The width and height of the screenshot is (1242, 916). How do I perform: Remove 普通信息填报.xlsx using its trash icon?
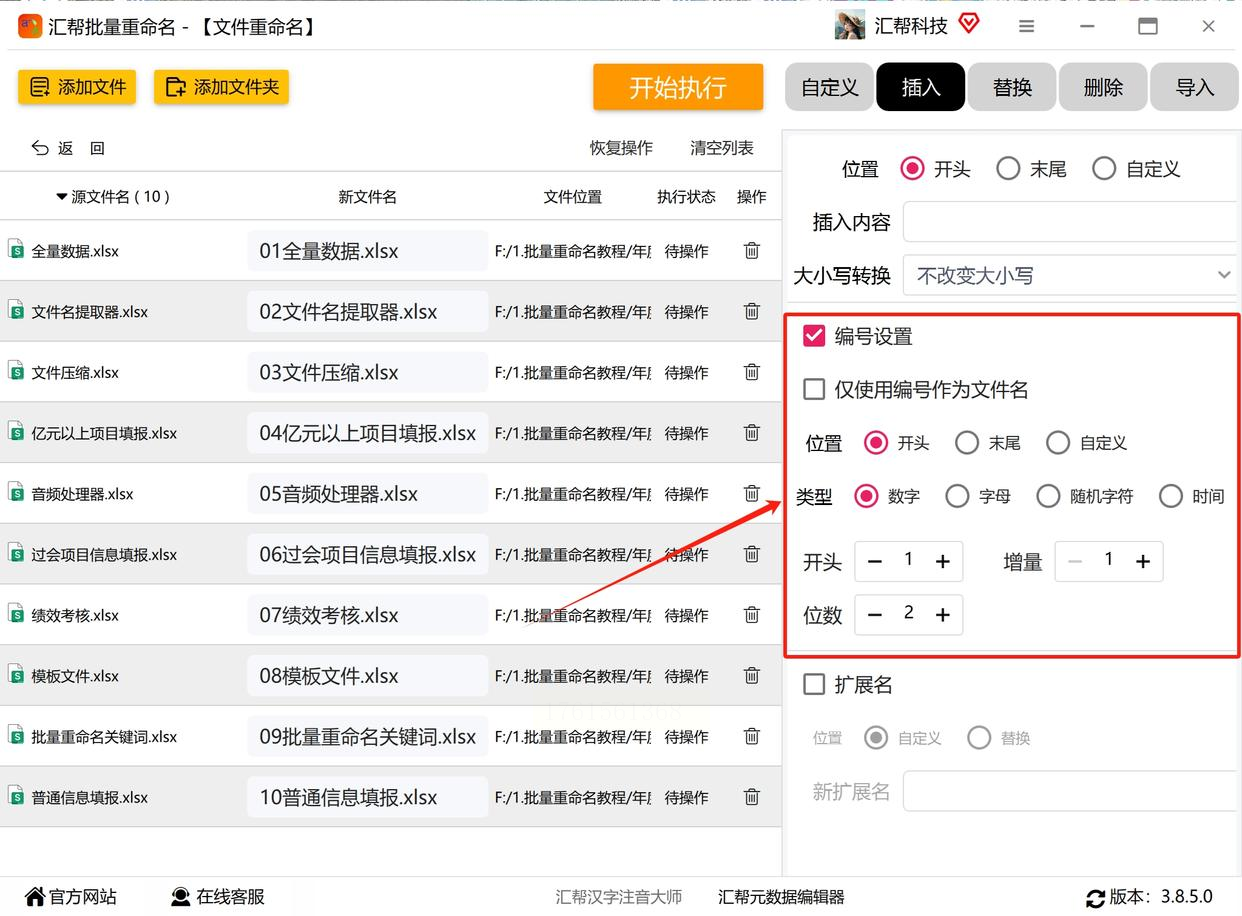(x=752, y=797)
